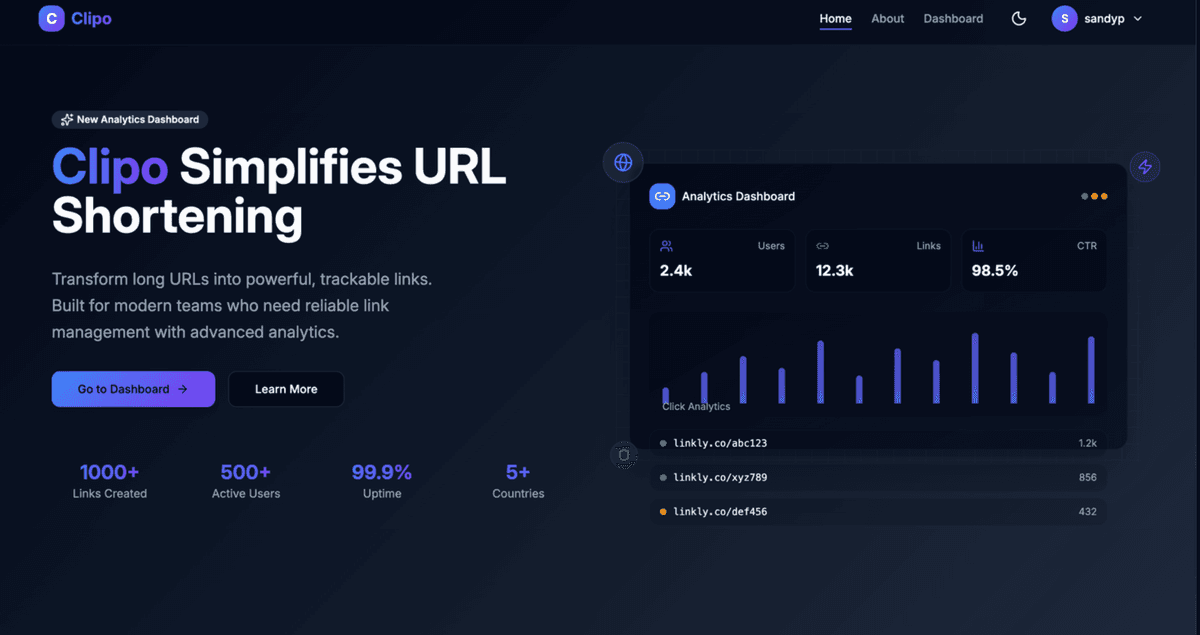Select the linkly.co/def456 row
The height and width of the screenshot is (635, 1200).
(x=879, y=512)
